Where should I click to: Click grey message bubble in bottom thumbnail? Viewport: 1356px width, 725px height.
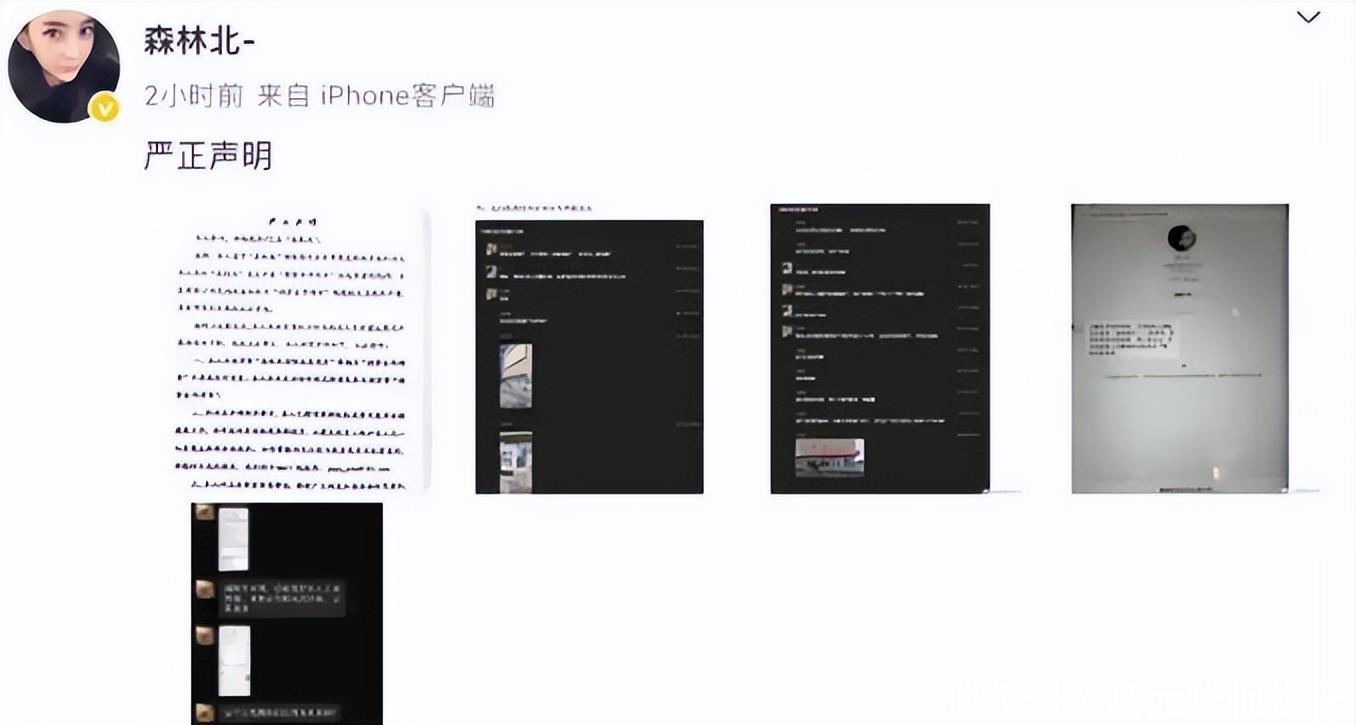click(282, 599)
